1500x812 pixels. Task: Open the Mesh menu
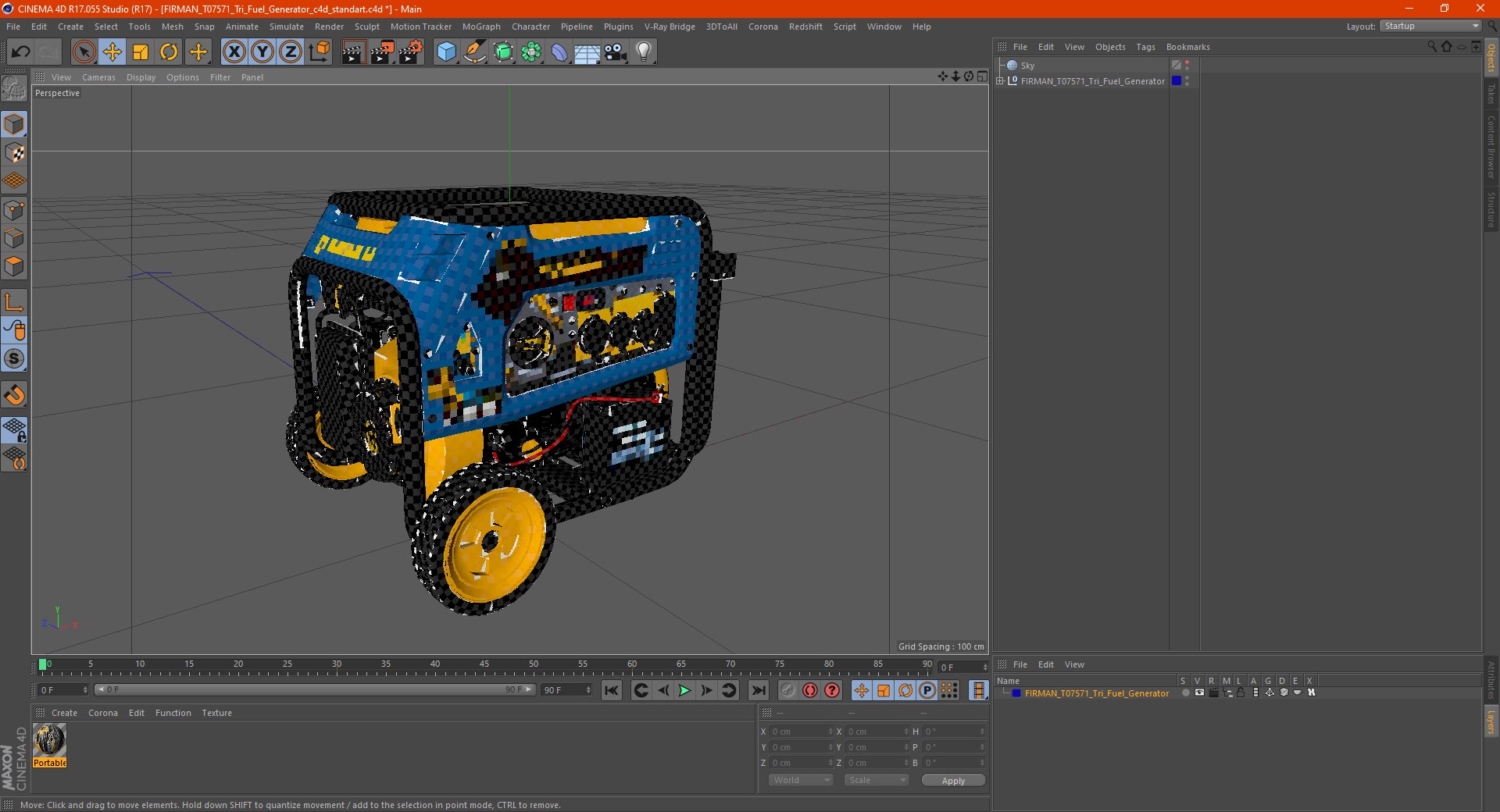172,27
